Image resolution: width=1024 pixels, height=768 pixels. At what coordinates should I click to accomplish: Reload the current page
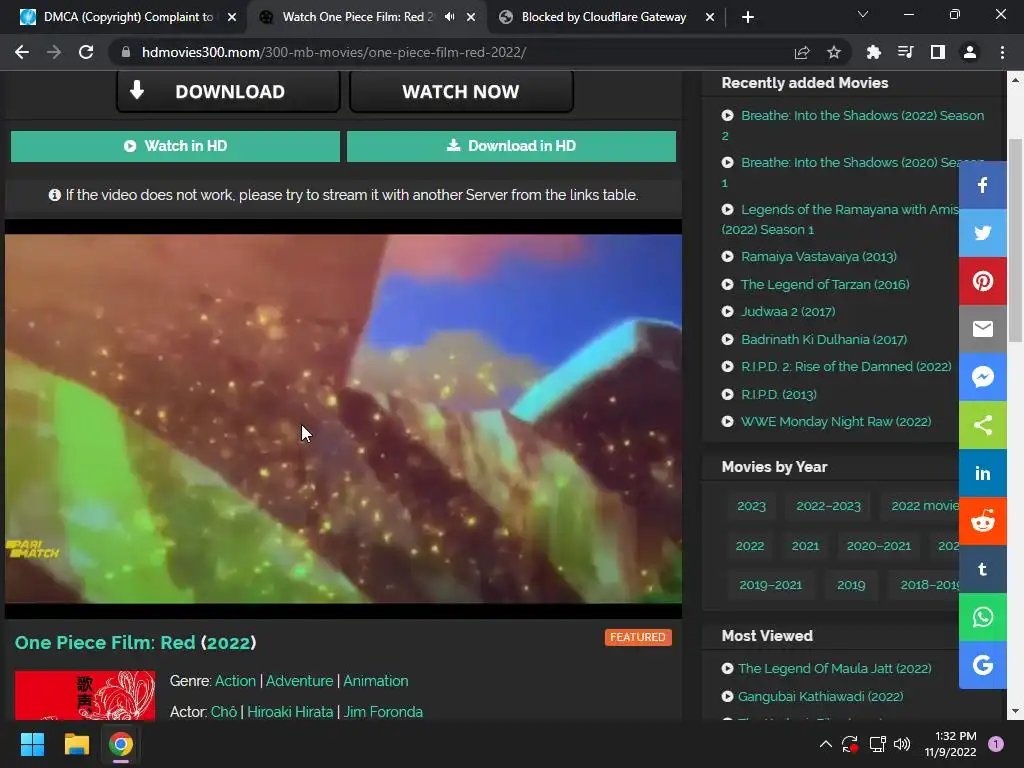pyautogui.click(x=86, y=52)
